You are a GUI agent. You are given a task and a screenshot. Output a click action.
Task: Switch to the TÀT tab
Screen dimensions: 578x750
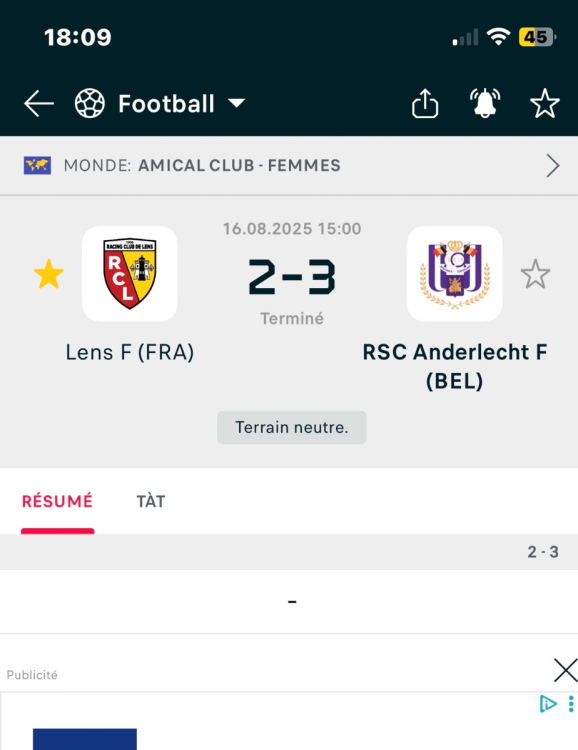151,501
